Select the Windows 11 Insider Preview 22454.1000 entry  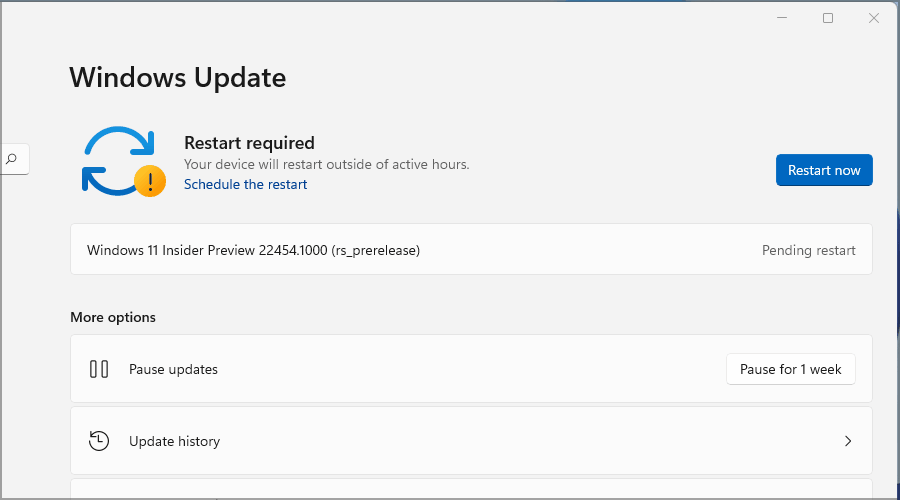(253, 250)
